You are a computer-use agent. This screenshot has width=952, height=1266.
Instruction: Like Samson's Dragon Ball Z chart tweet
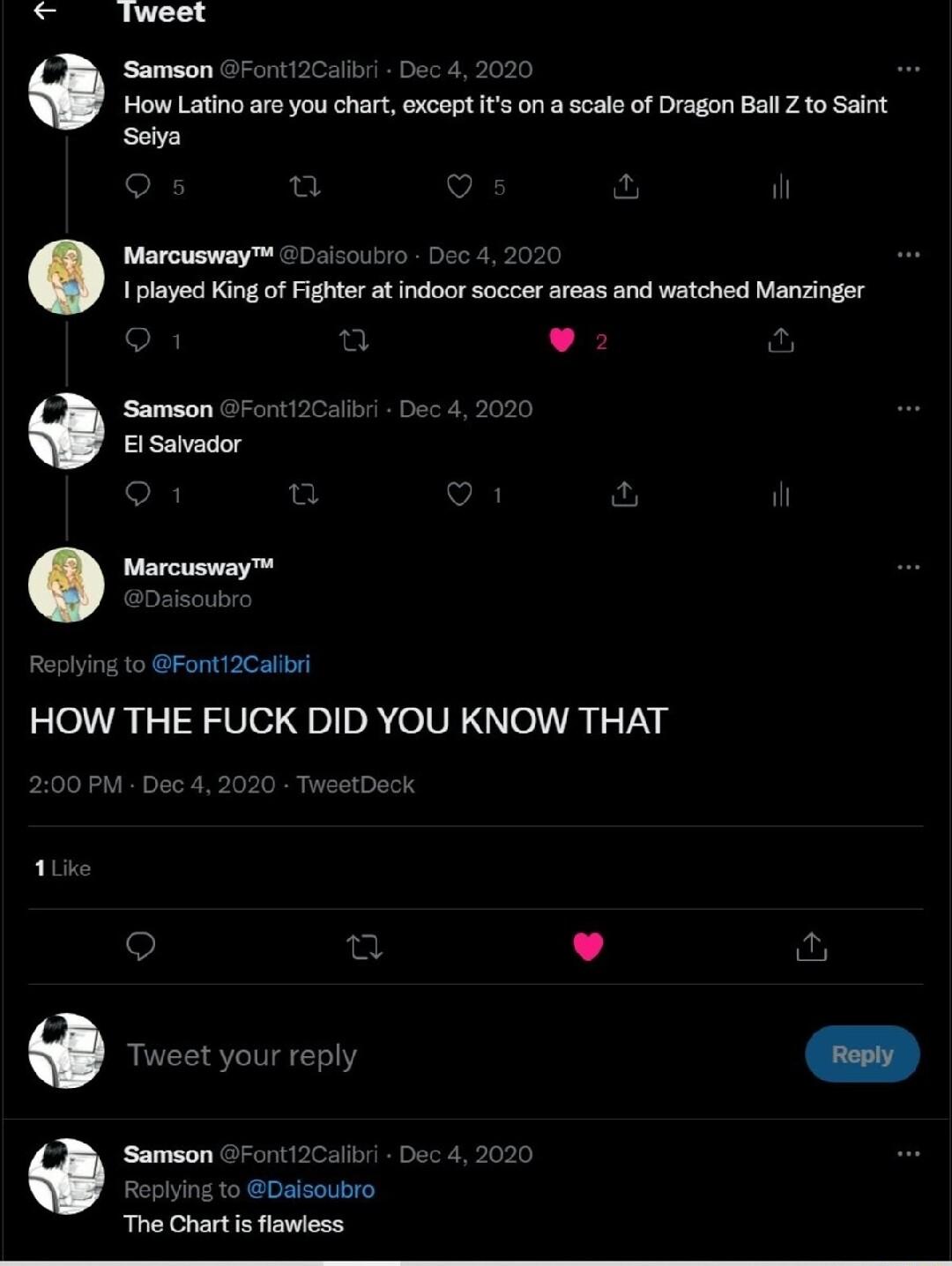tap(460, 186)
